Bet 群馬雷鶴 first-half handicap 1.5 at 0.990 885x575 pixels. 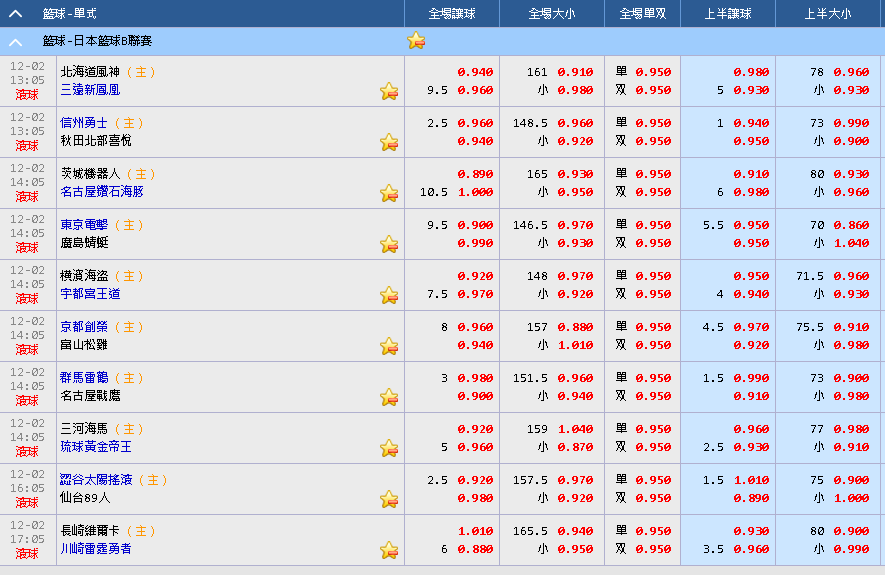tap(751, 378)
